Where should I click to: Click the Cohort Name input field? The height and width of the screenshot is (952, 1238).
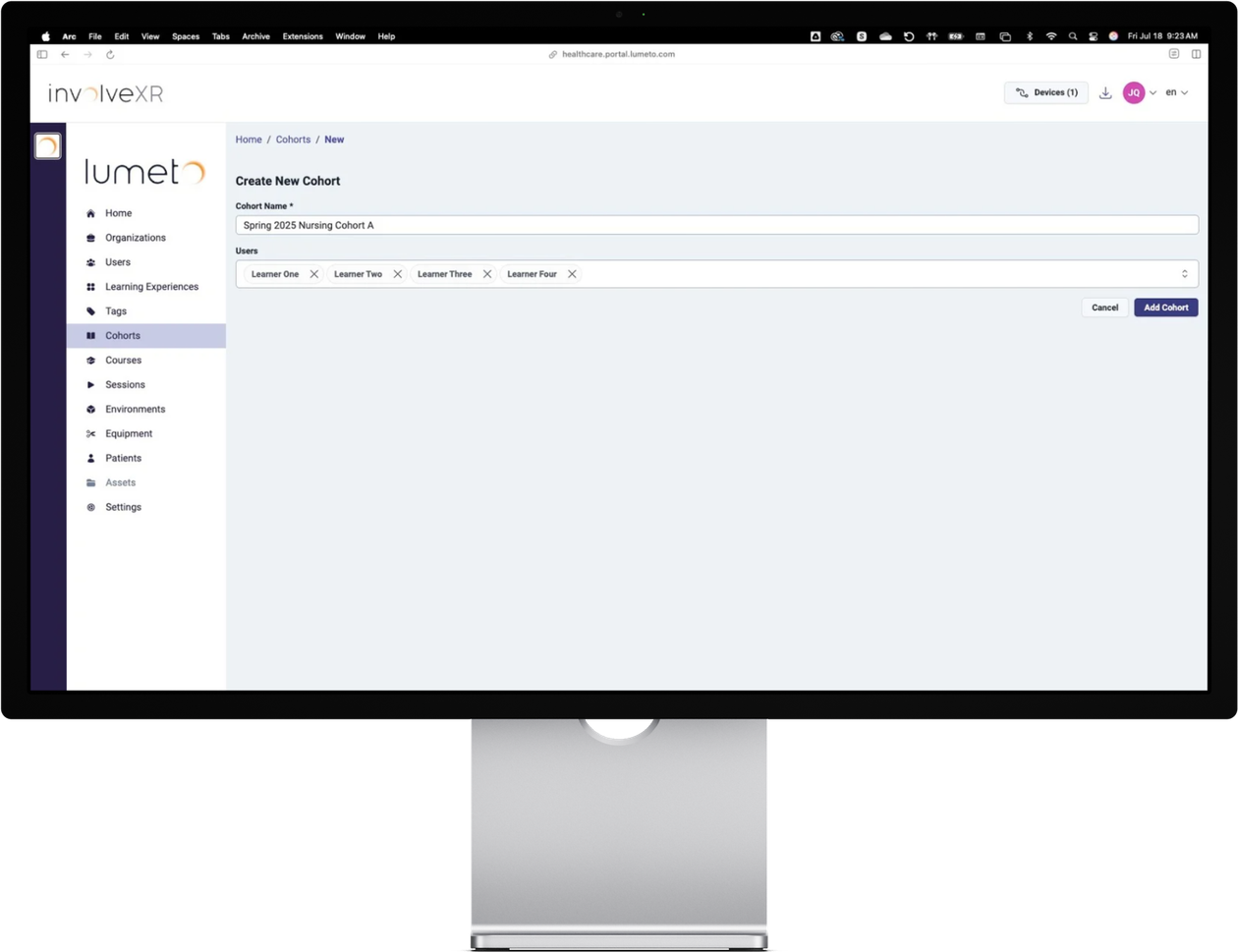(717, 225)
